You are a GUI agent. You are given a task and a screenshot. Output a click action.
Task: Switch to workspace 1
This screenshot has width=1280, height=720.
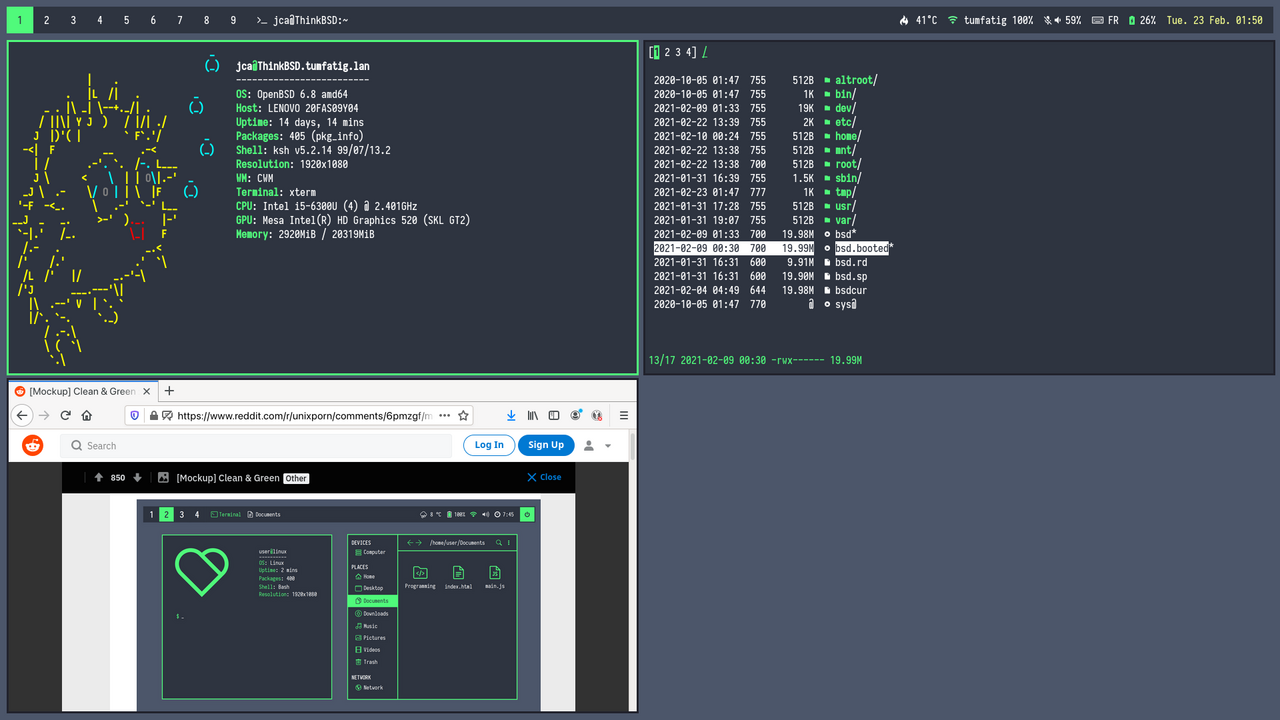pyautogui.click(x=19, y=20)
